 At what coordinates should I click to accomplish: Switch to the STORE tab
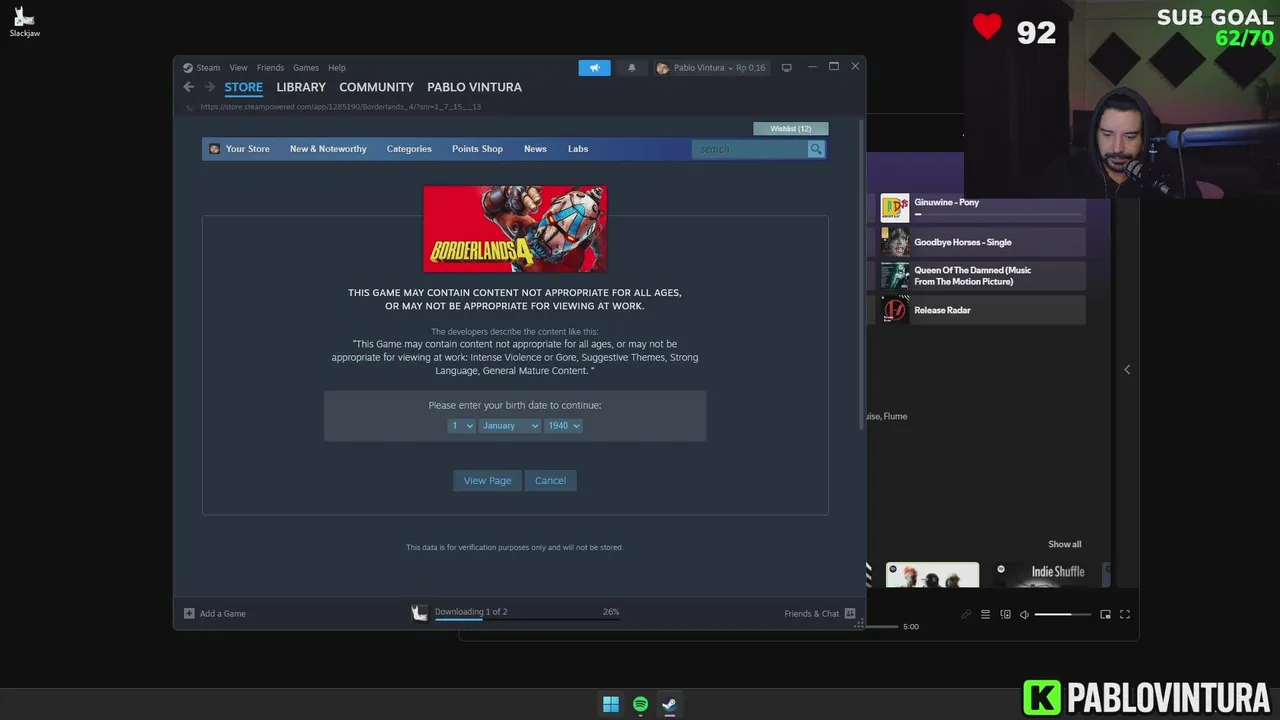point(243,87)
